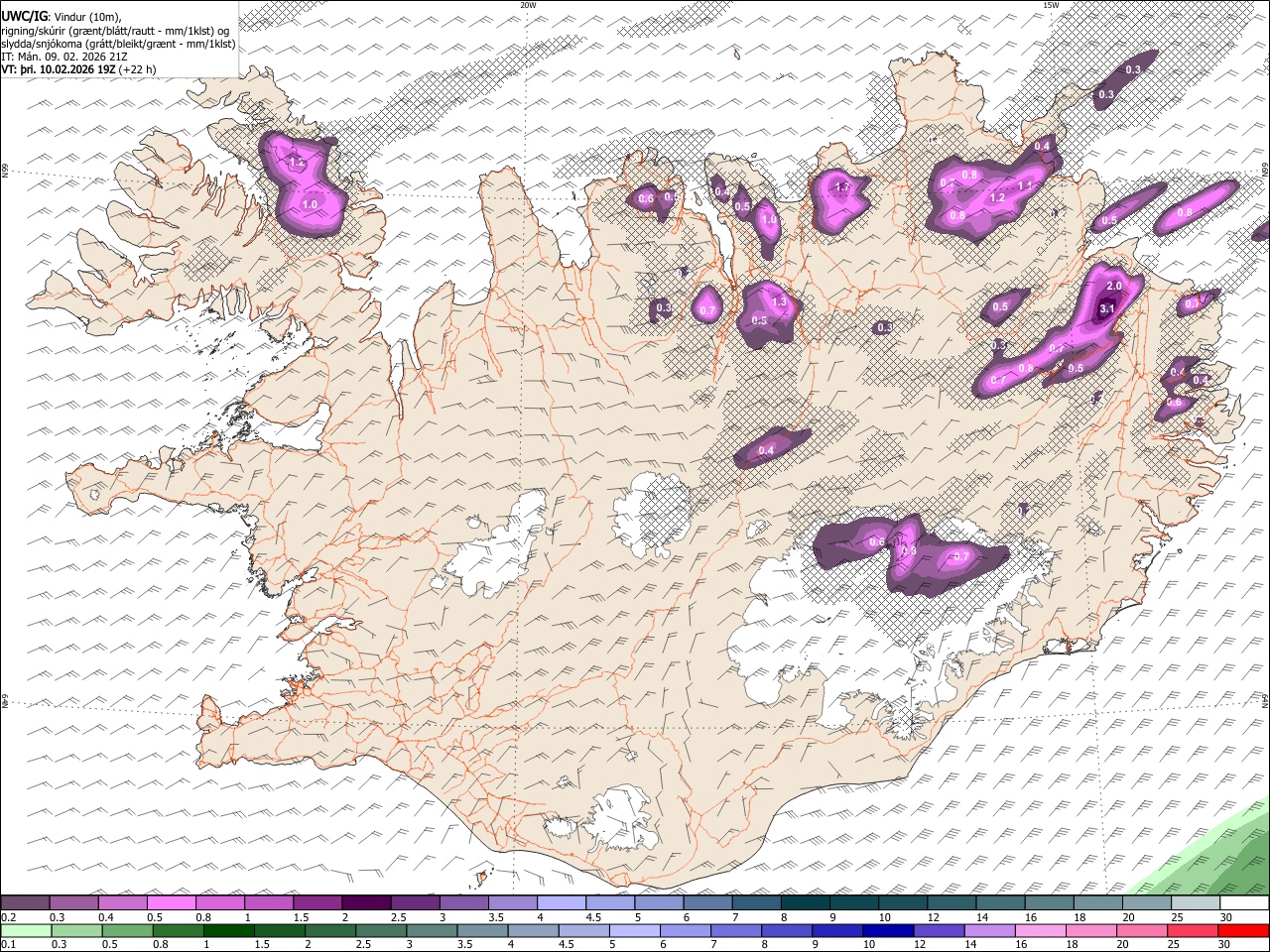Screen dimensions: 1270x952
Task: Click lower legend blue swatch starting at 8
Action: 785,930
